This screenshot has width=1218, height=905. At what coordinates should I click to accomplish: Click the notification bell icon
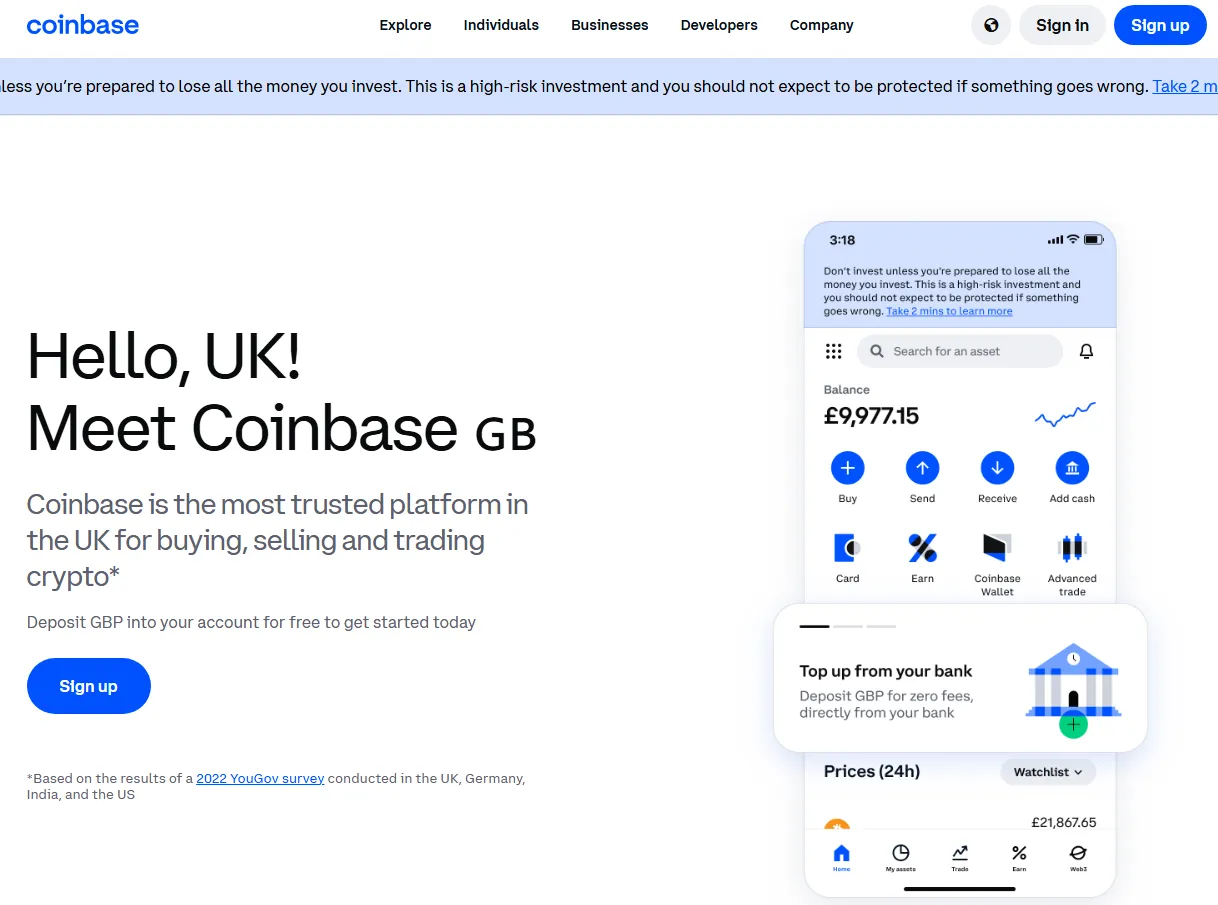pos(1086,351)
